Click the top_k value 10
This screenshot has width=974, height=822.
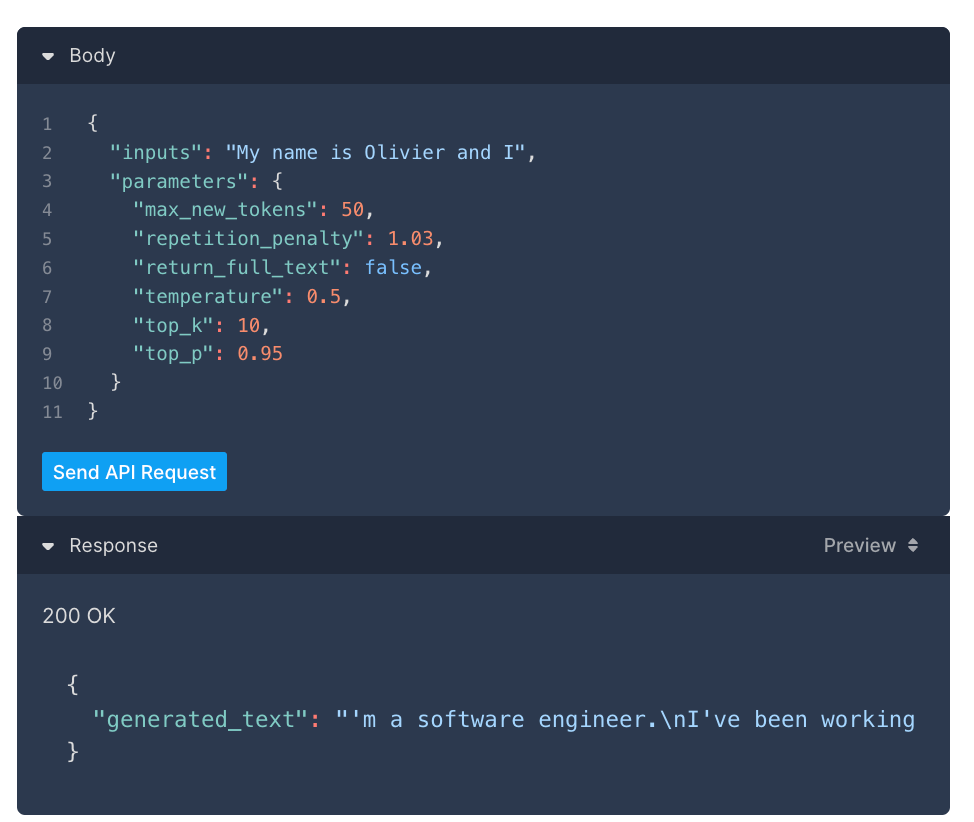(248, 325)
